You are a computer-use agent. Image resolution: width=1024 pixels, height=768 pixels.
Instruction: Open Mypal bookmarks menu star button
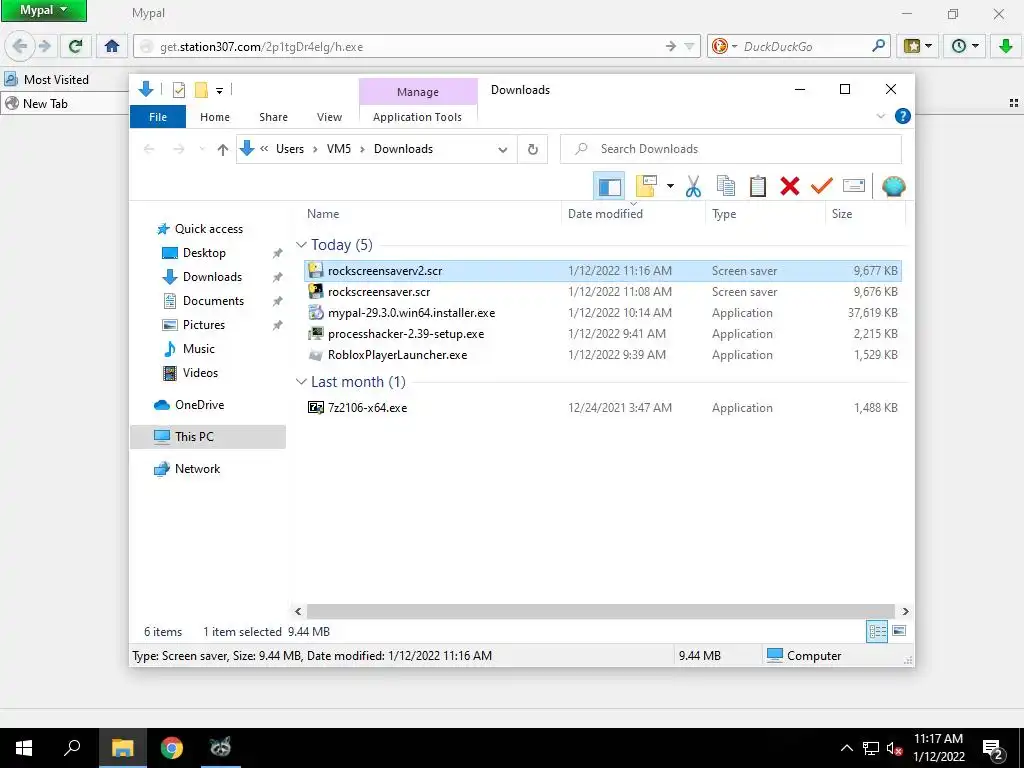click(x=918, y=46)
